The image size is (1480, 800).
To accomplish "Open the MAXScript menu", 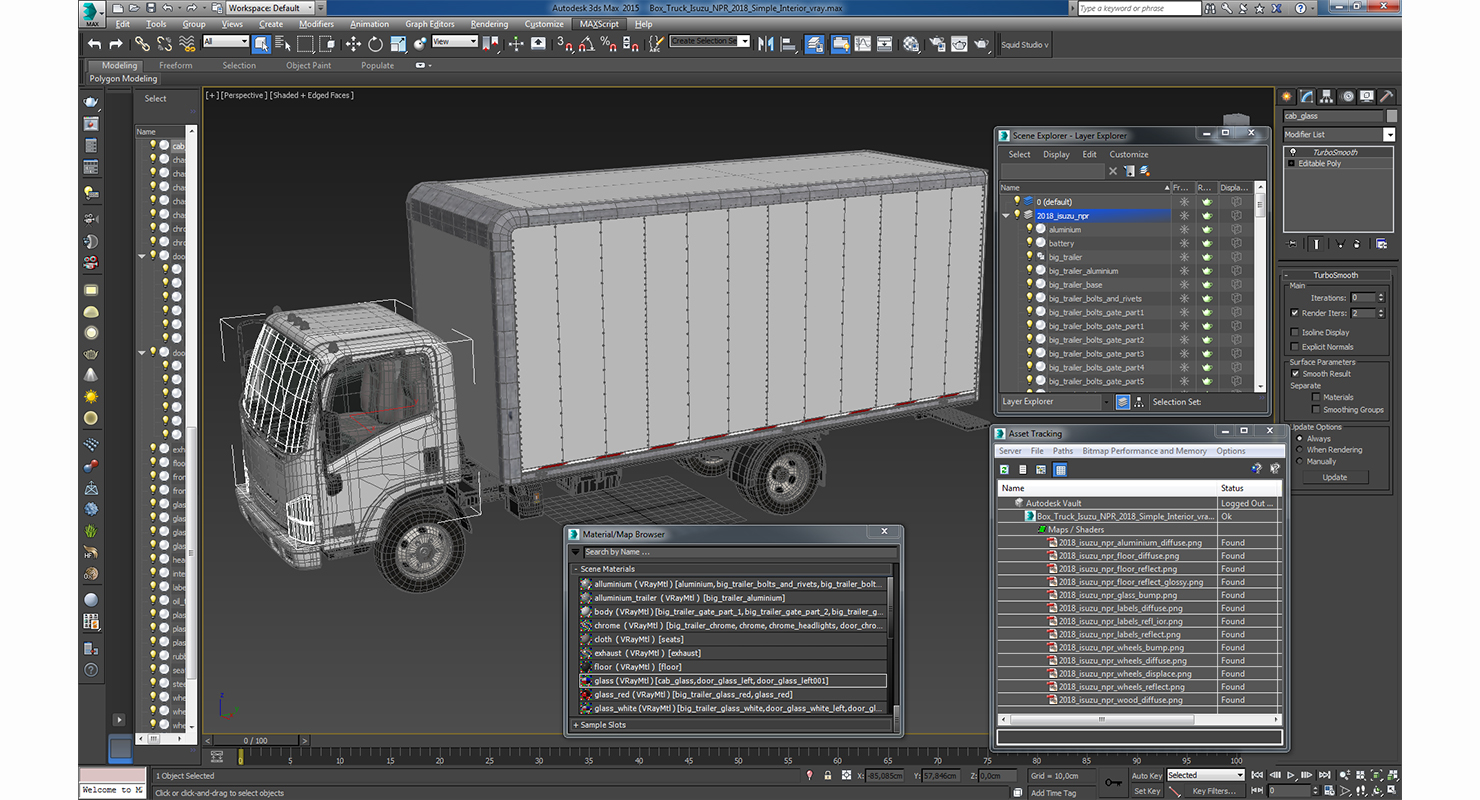I will [599, 24].
